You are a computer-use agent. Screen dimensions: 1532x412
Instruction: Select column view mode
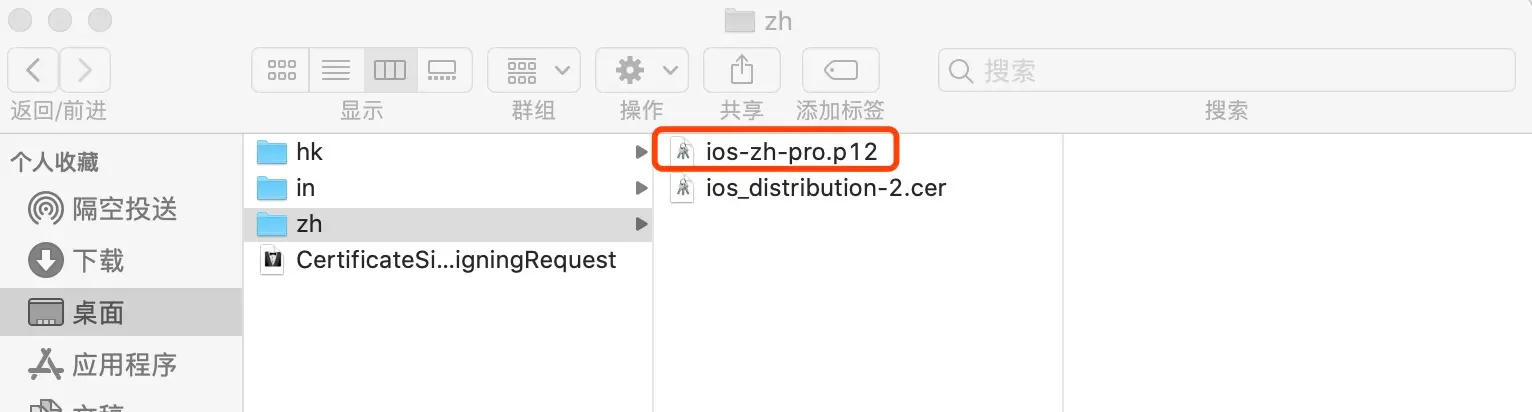tap(390, 70)
